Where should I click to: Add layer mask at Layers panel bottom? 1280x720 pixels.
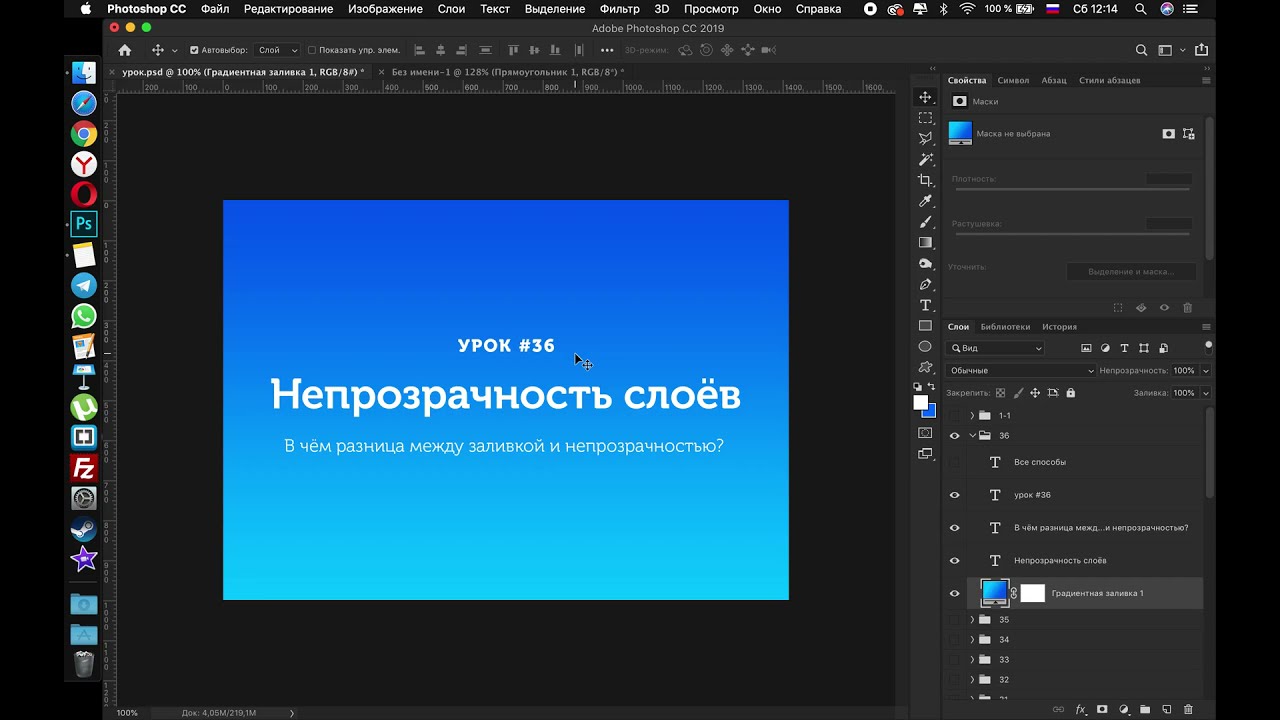[x=1102, y=709]
